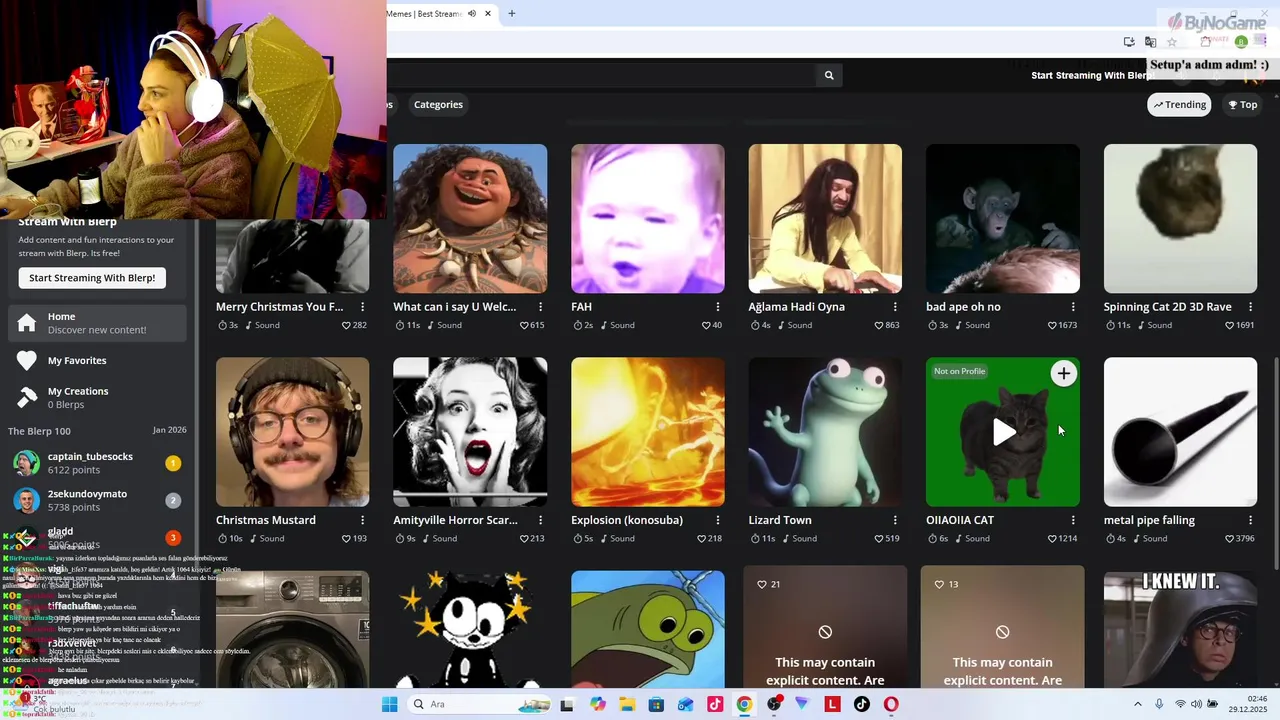Viewport: 1280px width, 720px height.
Task: Like the OIIAOIIA CAT sound
Action: point(1052,539)
